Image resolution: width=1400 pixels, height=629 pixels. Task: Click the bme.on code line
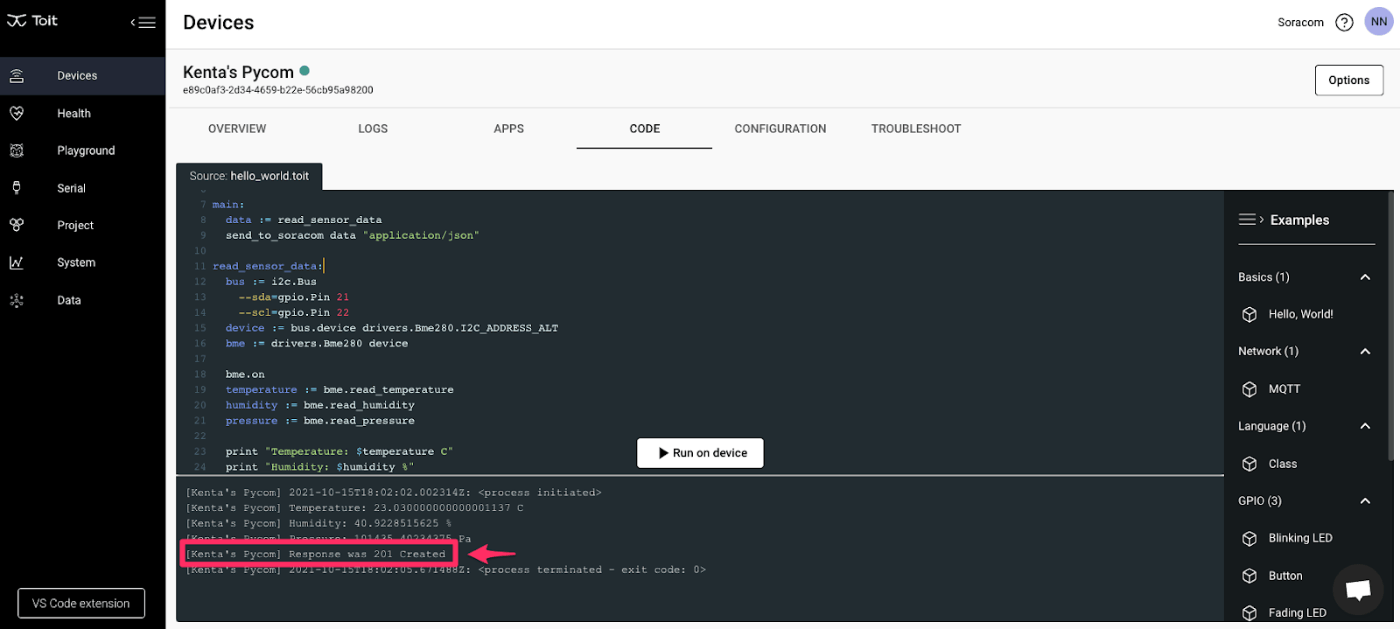[245, 374]
